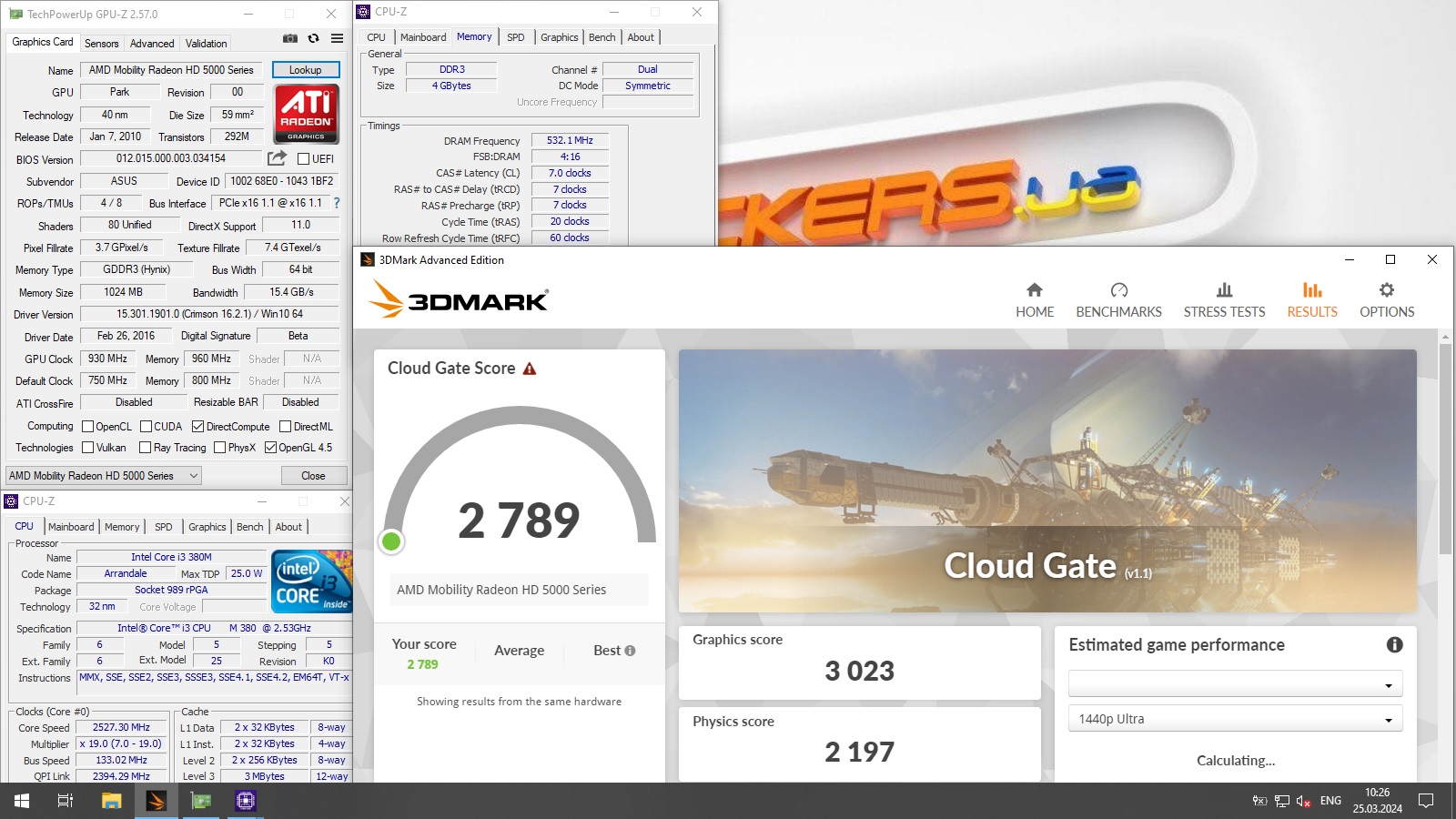Click Physics score 2 197
Screen dimensions: 1456x819
[x=859, y=753]
